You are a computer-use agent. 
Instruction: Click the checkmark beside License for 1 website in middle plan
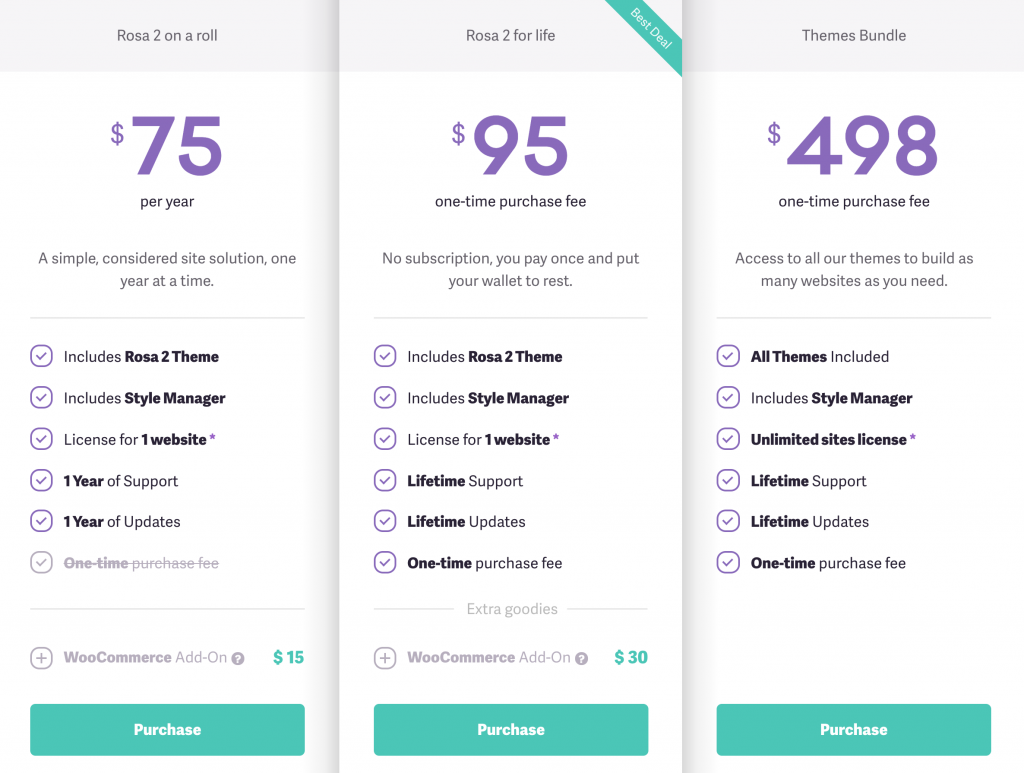tap(385, 439)
